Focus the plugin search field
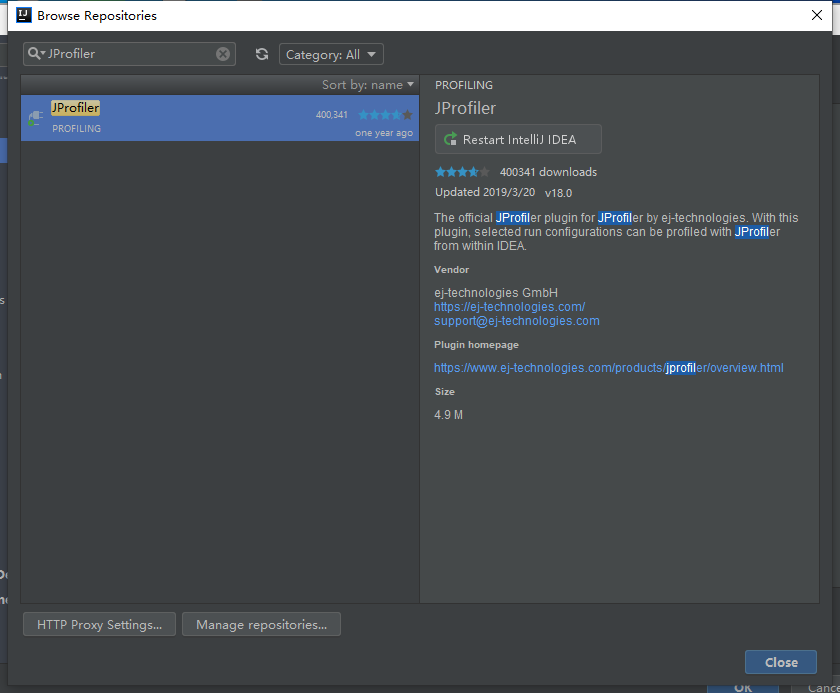This screenshot has width=840, height=693. coord(130,54)
